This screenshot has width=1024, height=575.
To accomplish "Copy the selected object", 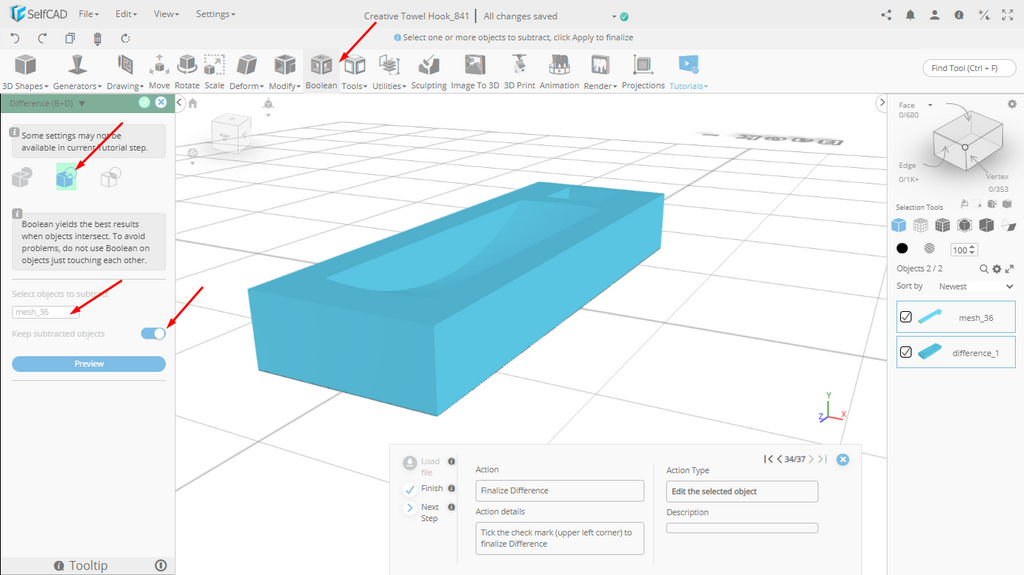I will pyautogui.click(x=70, y=39).
